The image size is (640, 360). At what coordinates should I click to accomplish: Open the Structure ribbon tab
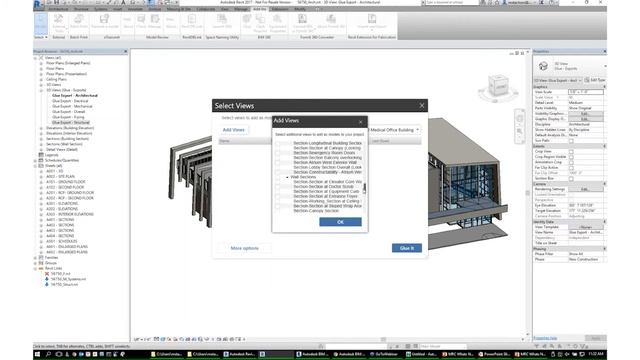pos(81,9)
